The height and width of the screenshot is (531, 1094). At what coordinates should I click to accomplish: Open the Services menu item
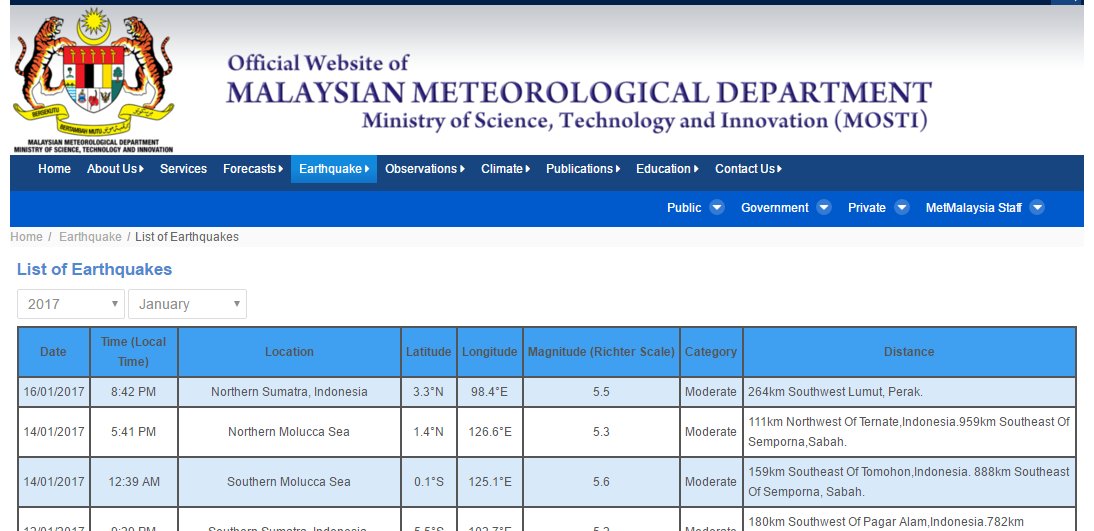click(x=183, y=169)
